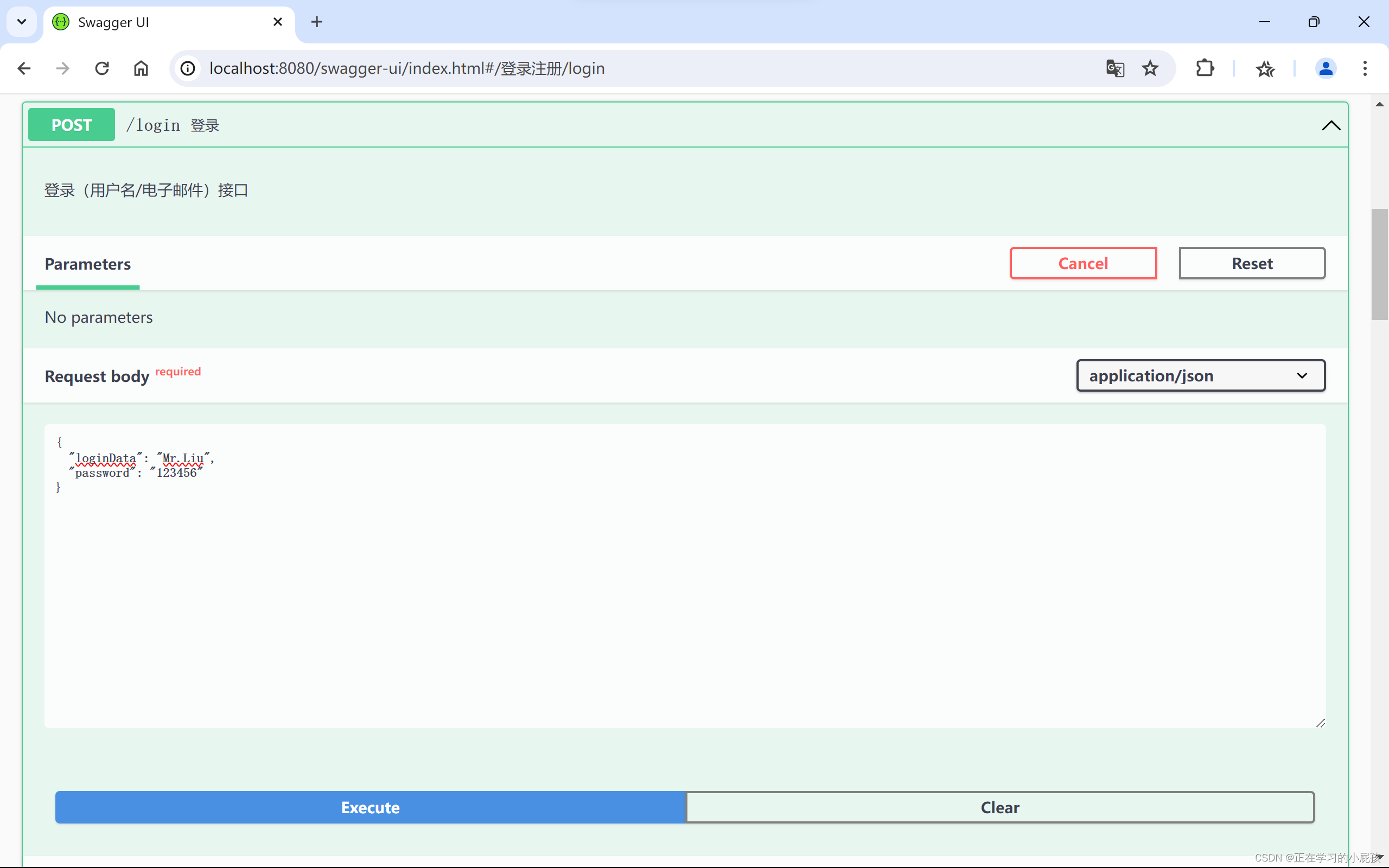1389x868 pixels.
Task: Open a new browser tab
Action: coord(316,22)
